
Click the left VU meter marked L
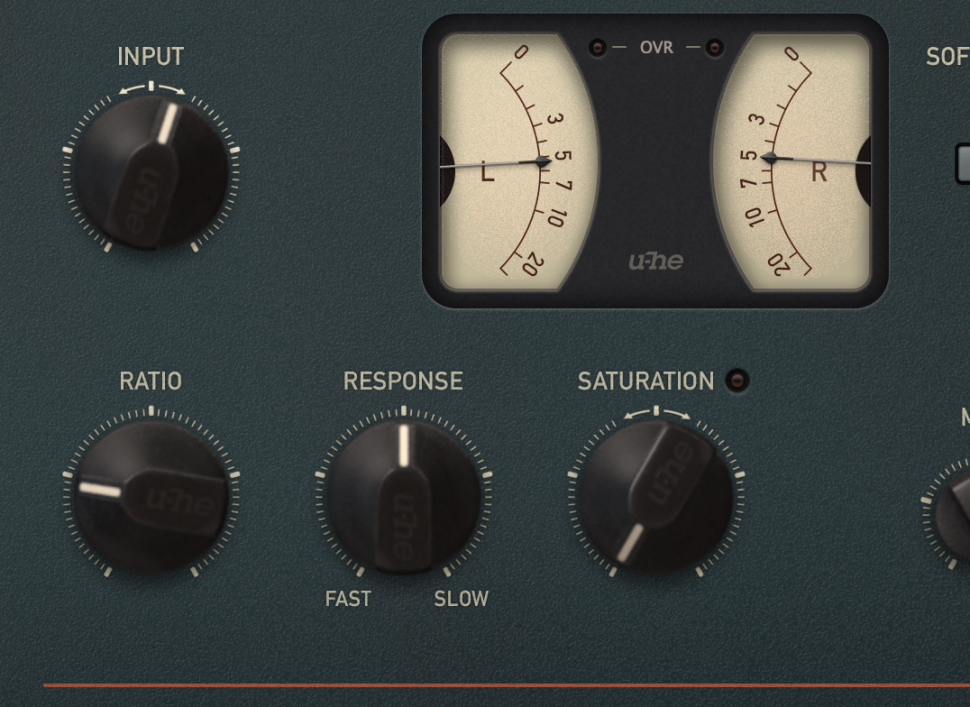coord(518,161)
